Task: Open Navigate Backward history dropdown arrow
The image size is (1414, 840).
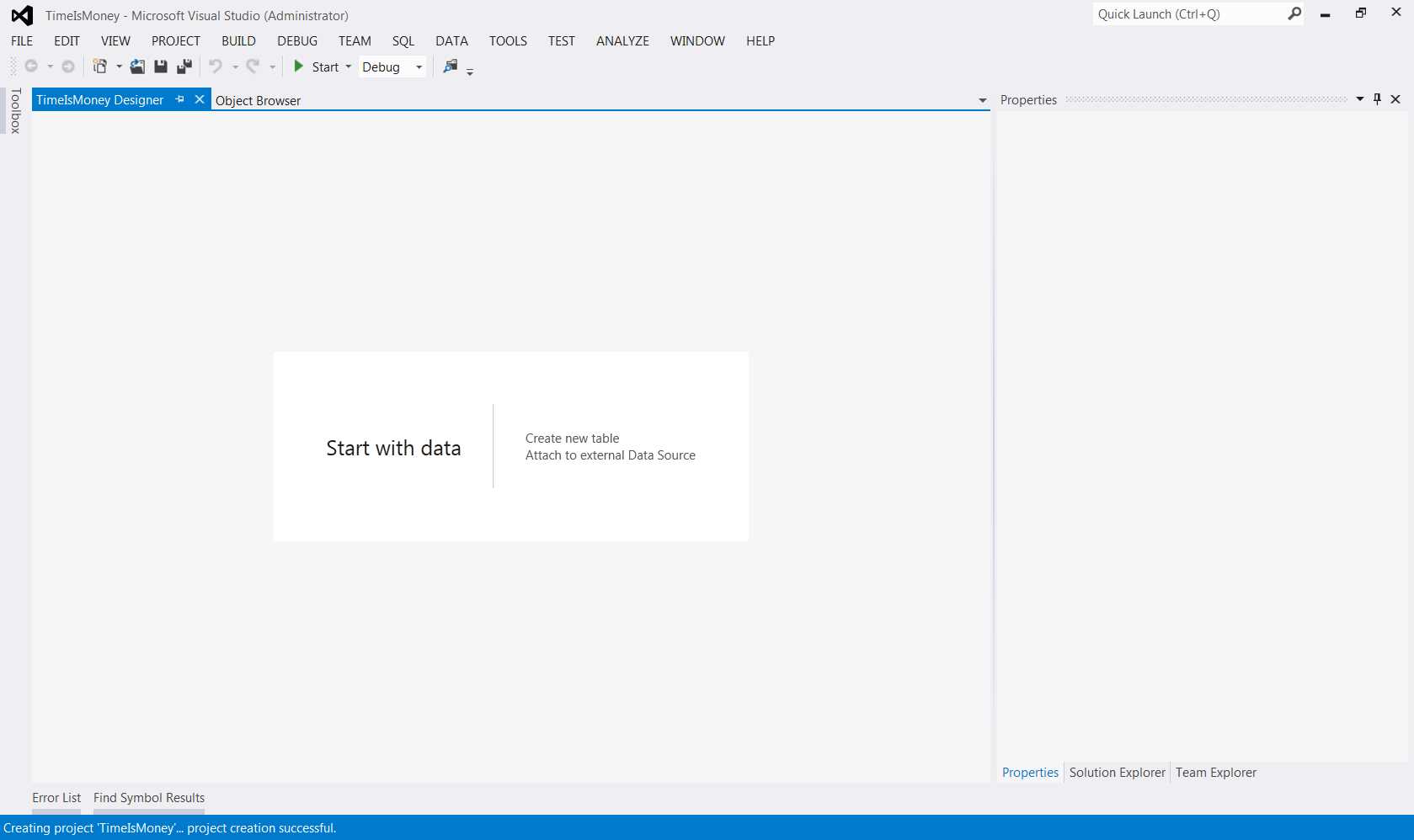Action: (50, 66)
